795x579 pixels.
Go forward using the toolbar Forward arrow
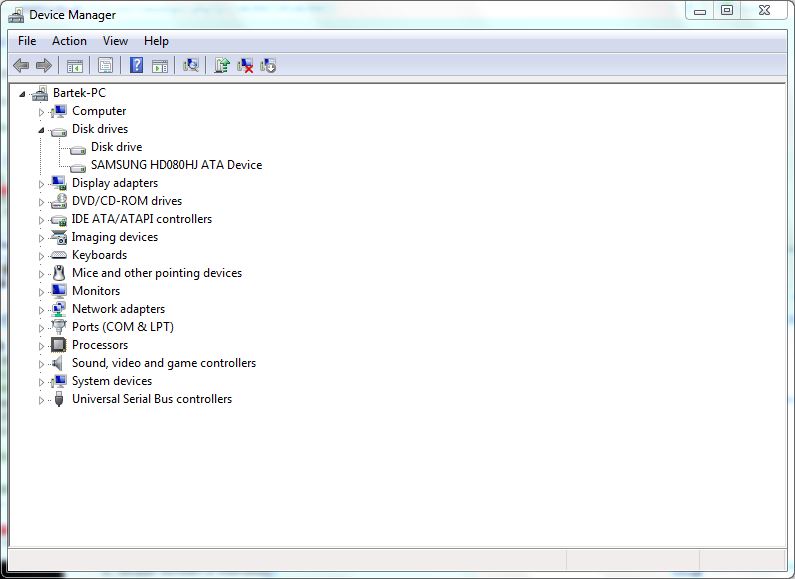click(x=44, y=65)
